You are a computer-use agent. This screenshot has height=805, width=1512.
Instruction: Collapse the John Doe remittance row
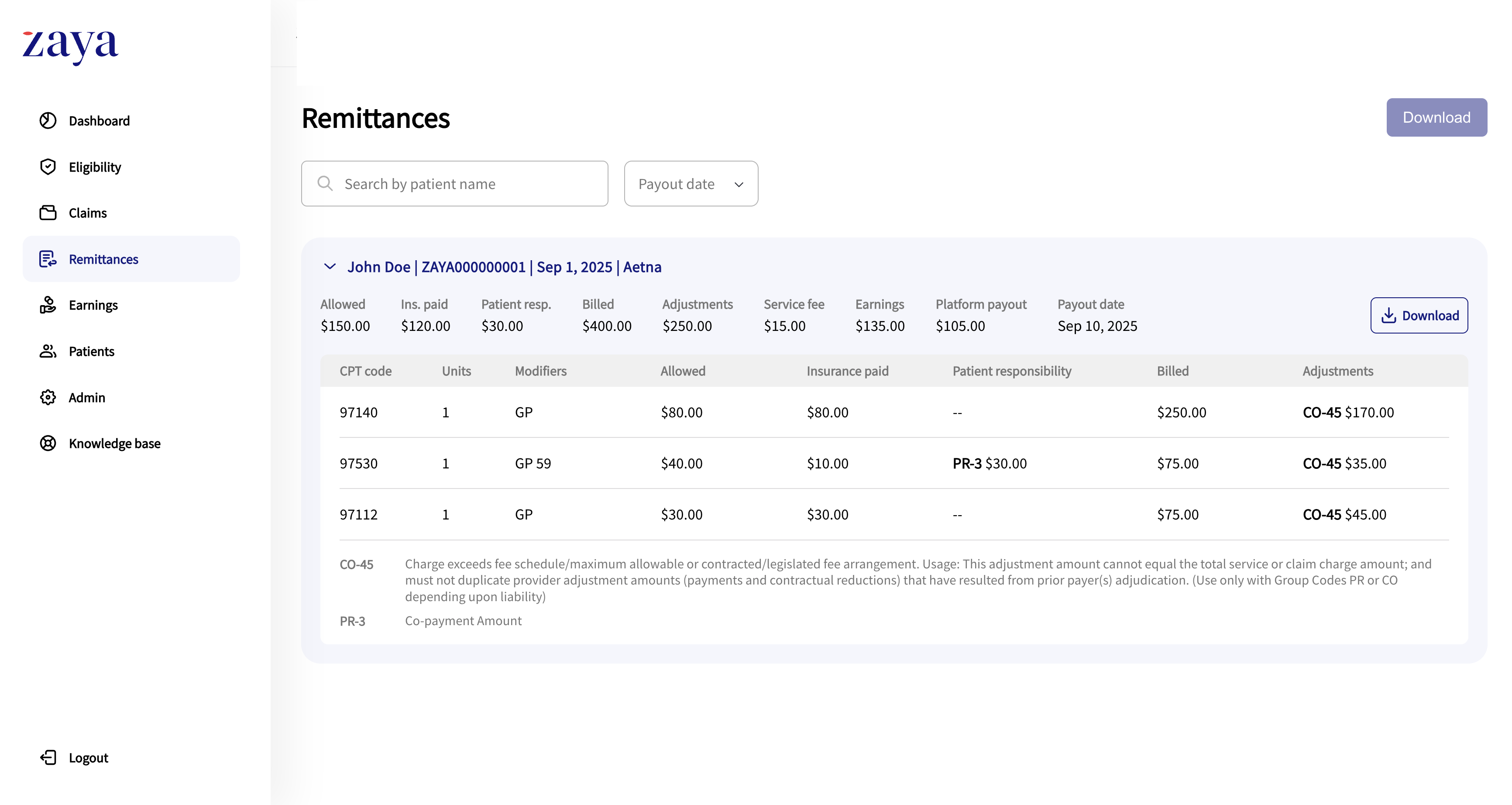pyautogui.click(x=330, y=267)
